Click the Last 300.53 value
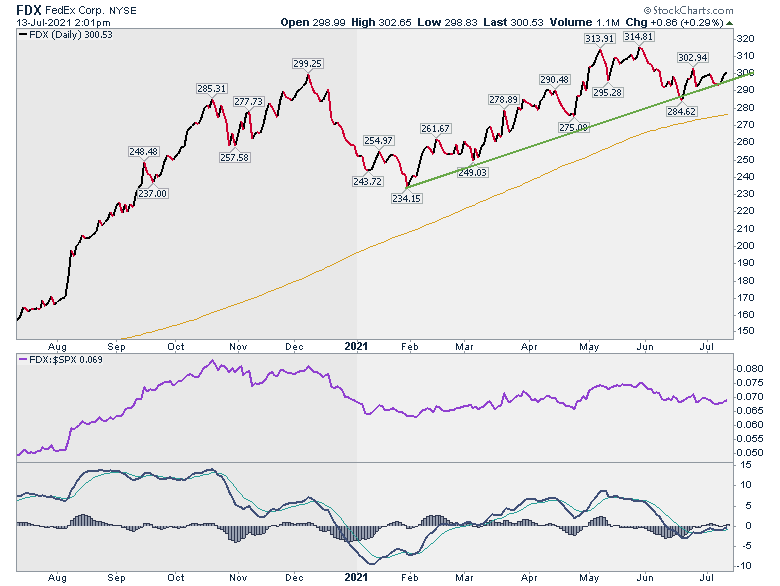The image size is (780, 586). point(513,22)
